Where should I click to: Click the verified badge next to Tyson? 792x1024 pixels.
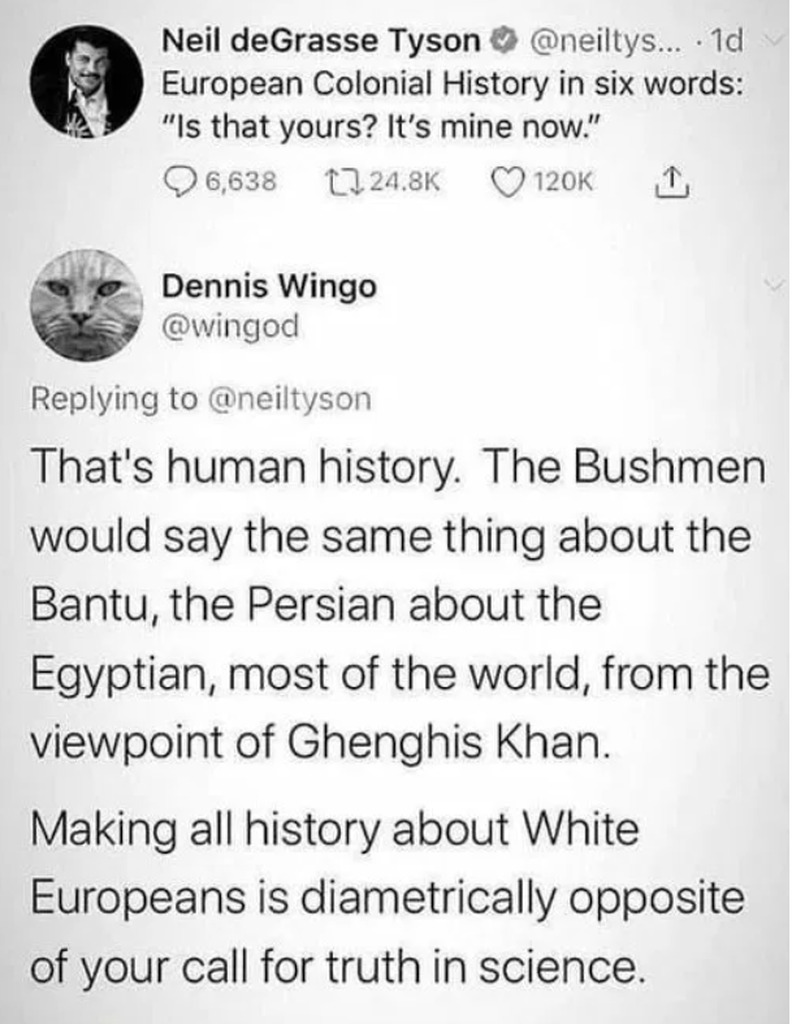505,42
